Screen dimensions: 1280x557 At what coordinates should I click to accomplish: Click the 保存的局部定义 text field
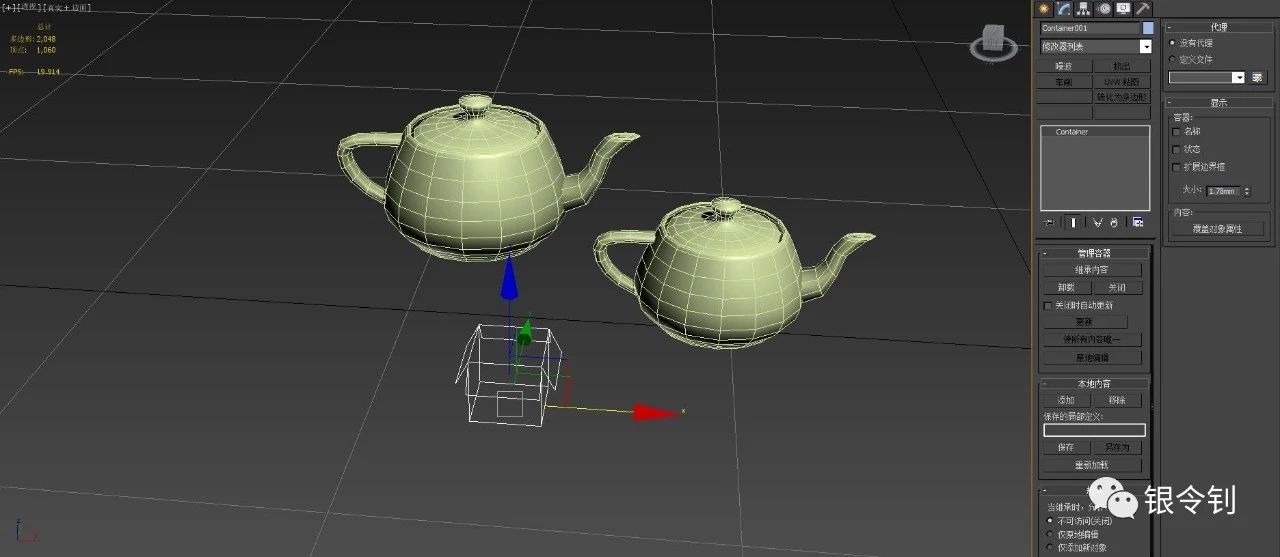click(x=1094, y=430)
